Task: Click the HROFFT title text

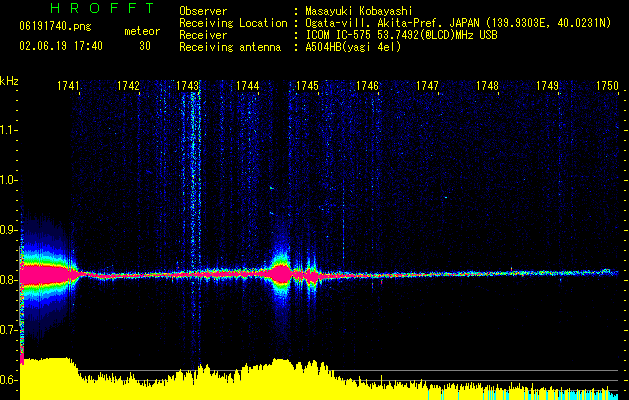Action: pos(102,8)
